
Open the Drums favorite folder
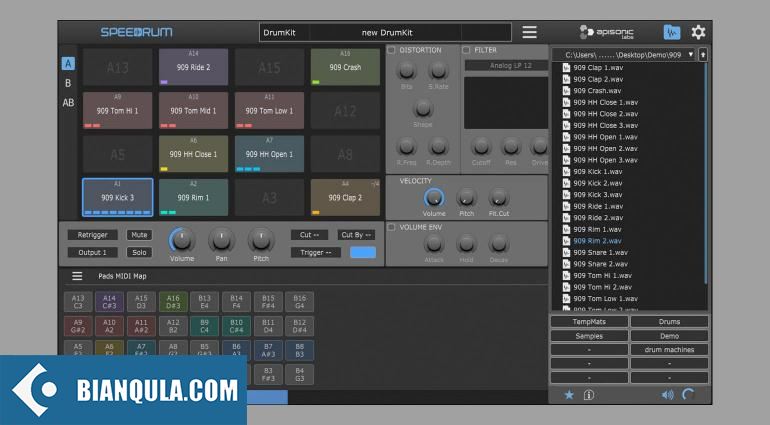669,322
